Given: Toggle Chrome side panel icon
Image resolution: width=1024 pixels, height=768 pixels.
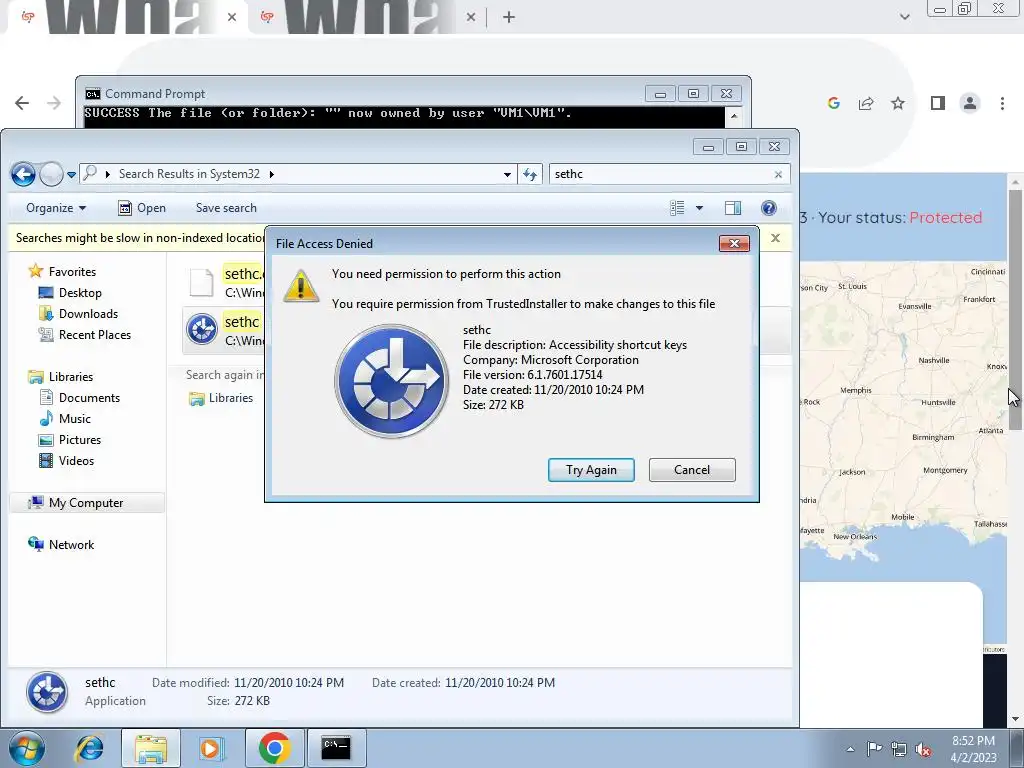Looking at the screenshot, I should click(x=938, y=103).
